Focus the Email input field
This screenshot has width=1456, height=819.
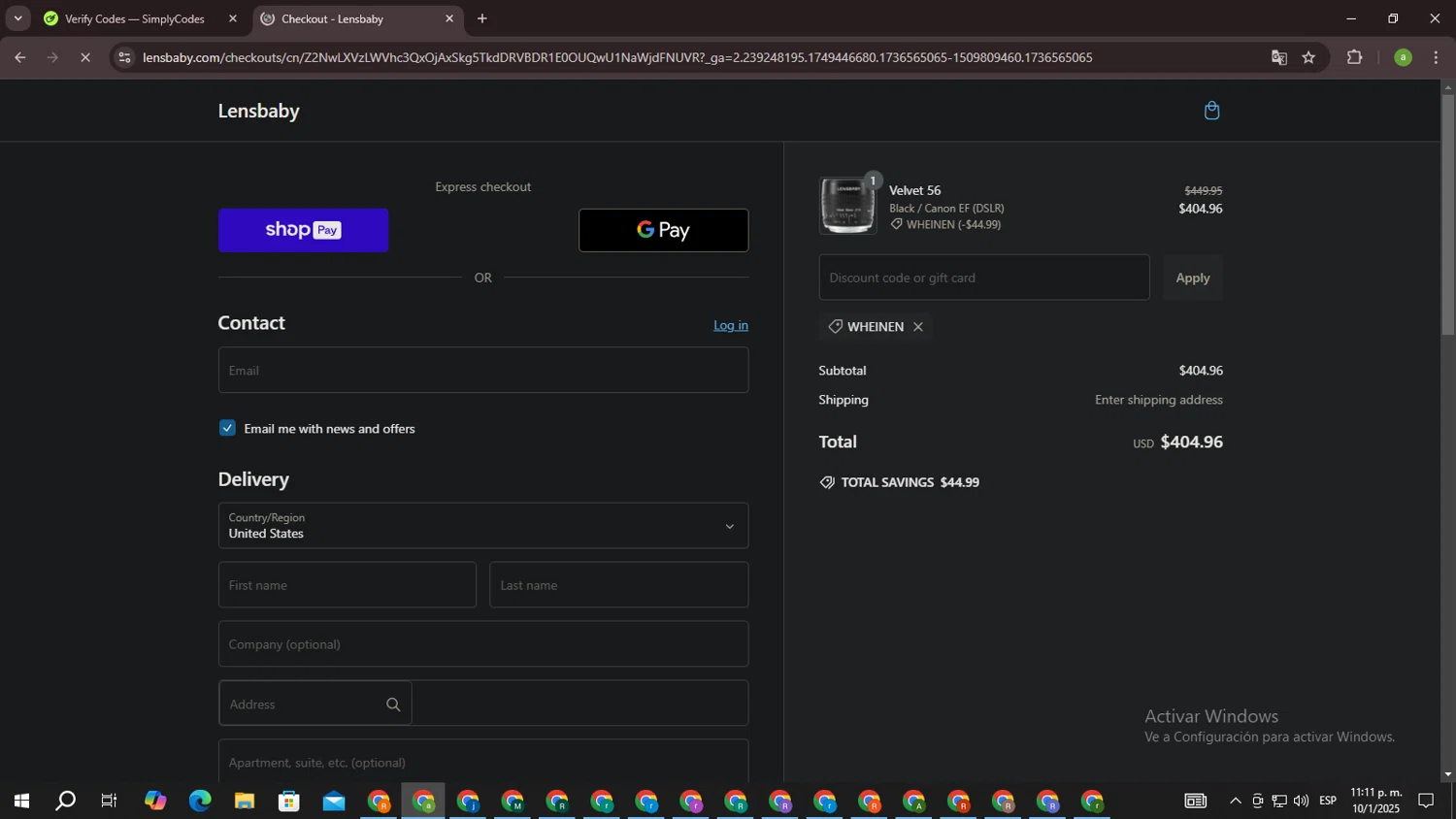(x=483, y=370)
